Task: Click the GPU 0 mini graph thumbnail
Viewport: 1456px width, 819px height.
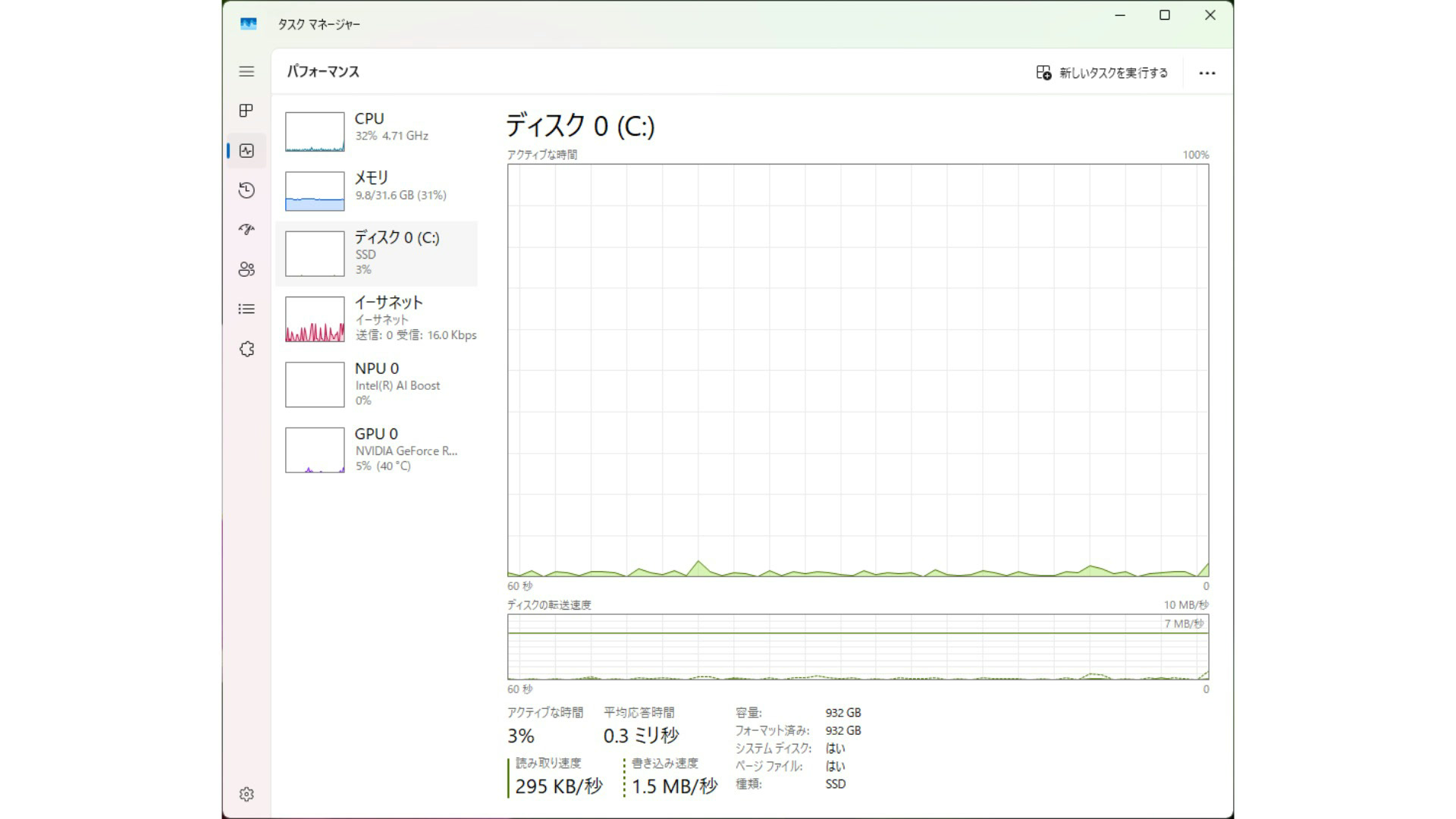Action: tap(315, 450)
